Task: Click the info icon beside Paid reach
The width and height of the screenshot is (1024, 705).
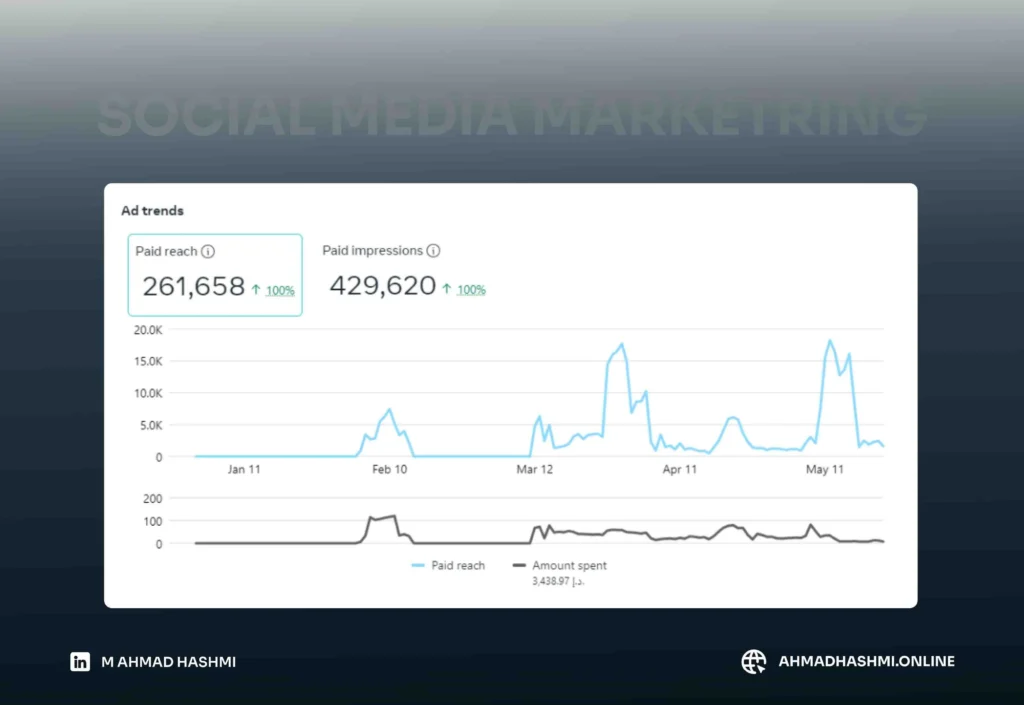Action: tap(208, 252)
